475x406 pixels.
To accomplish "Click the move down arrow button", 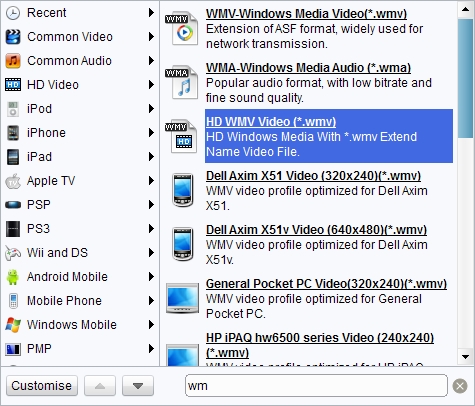I will coord(138,386).
